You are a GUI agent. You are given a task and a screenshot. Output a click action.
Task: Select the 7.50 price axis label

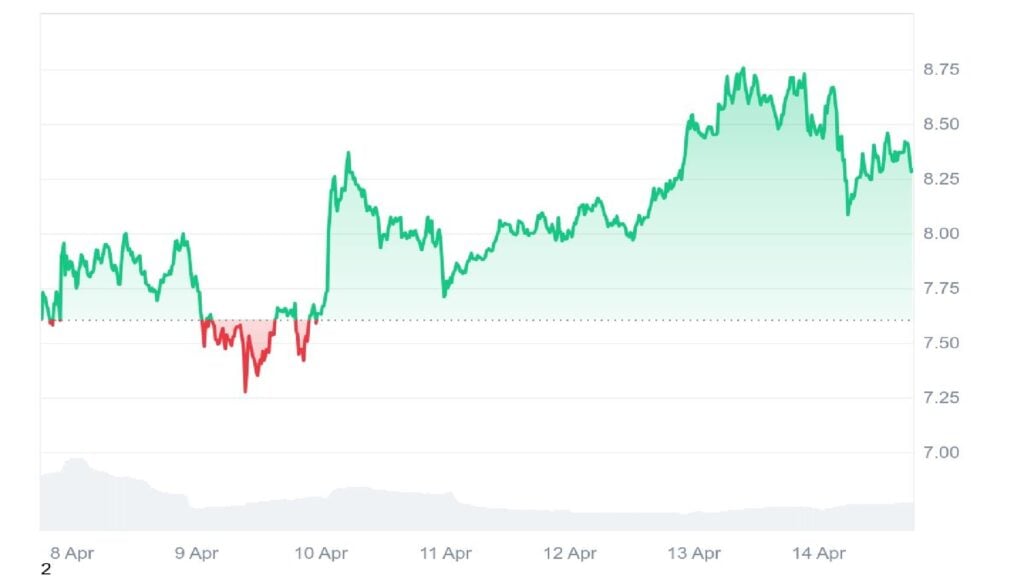[x=941, y=343]
